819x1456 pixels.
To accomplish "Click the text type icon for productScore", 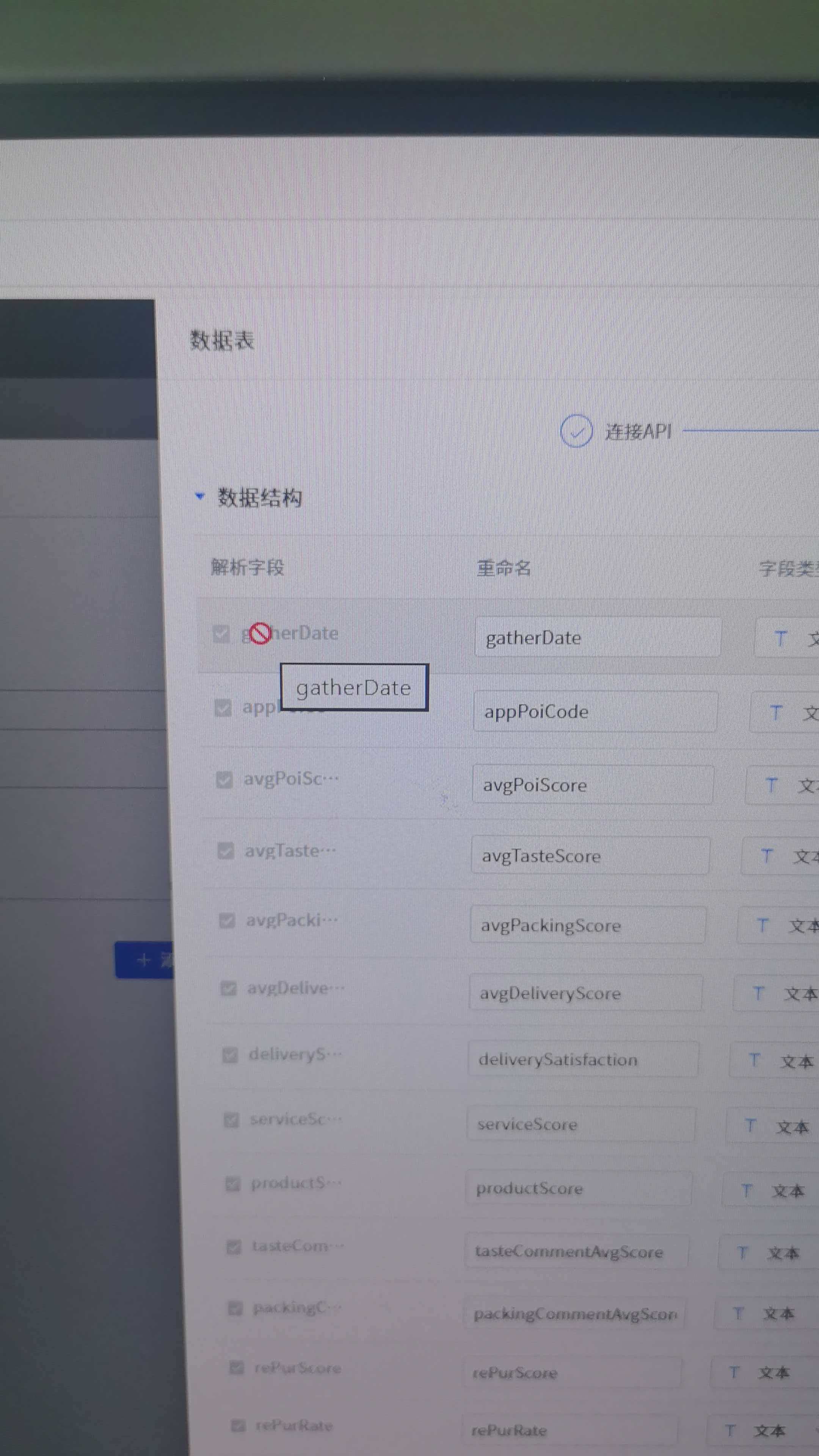I will click(x=746, y=1190).
